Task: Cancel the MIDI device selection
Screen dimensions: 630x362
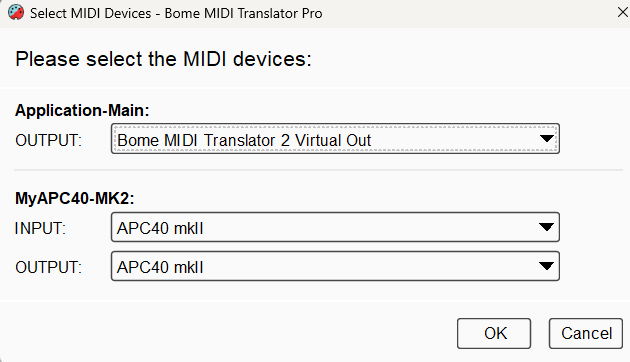Action: pyautogui.click(x=586, y=333)
